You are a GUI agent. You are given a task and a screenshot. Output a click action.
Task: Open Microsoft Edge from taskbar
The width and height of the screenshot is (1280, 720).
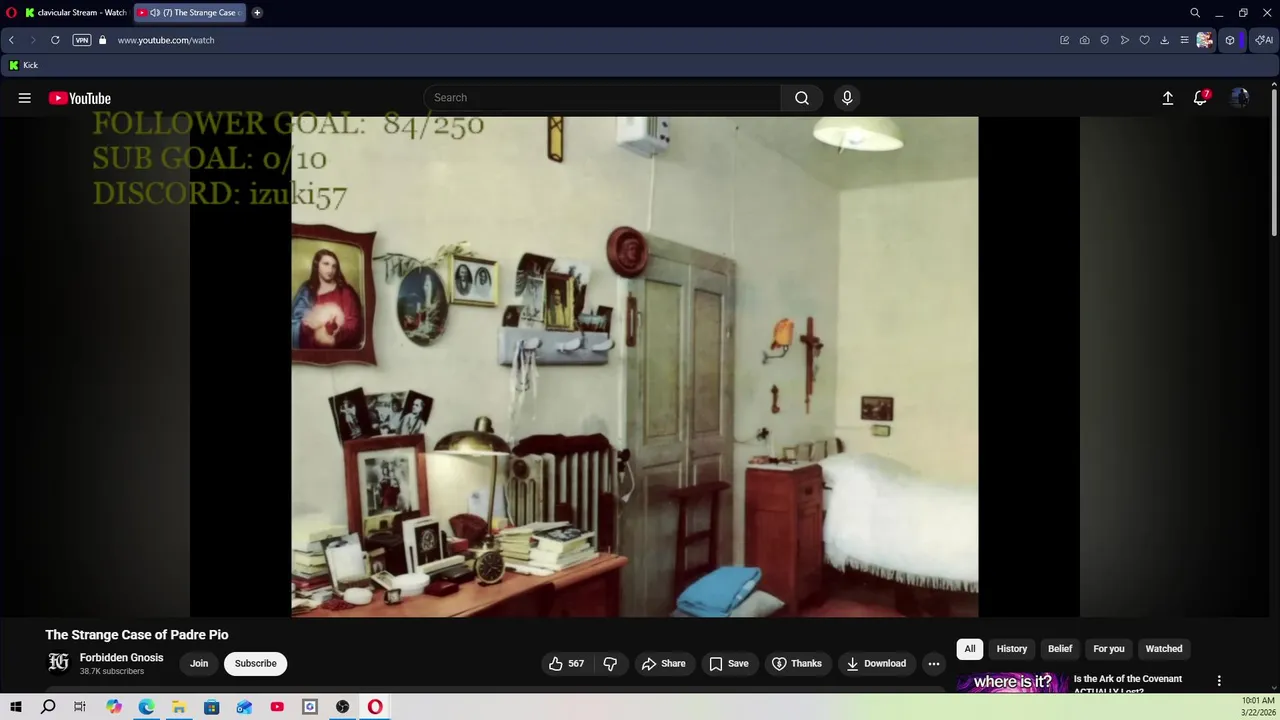click(x=146, y=707)
